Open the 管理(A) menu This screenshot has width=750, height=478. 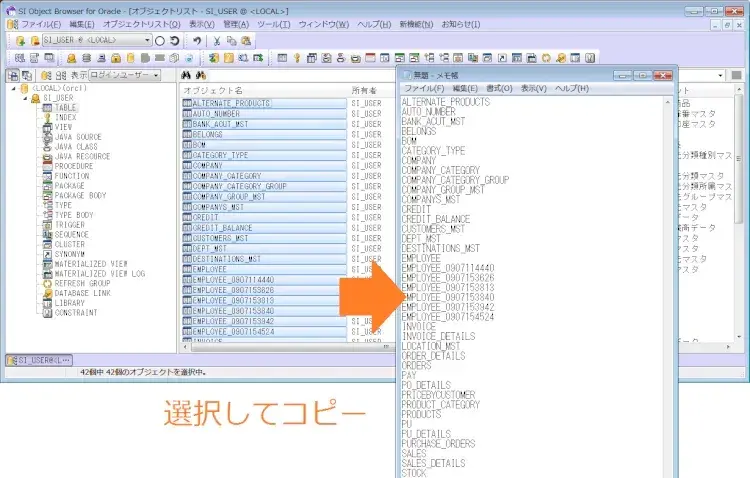(236, 24)
